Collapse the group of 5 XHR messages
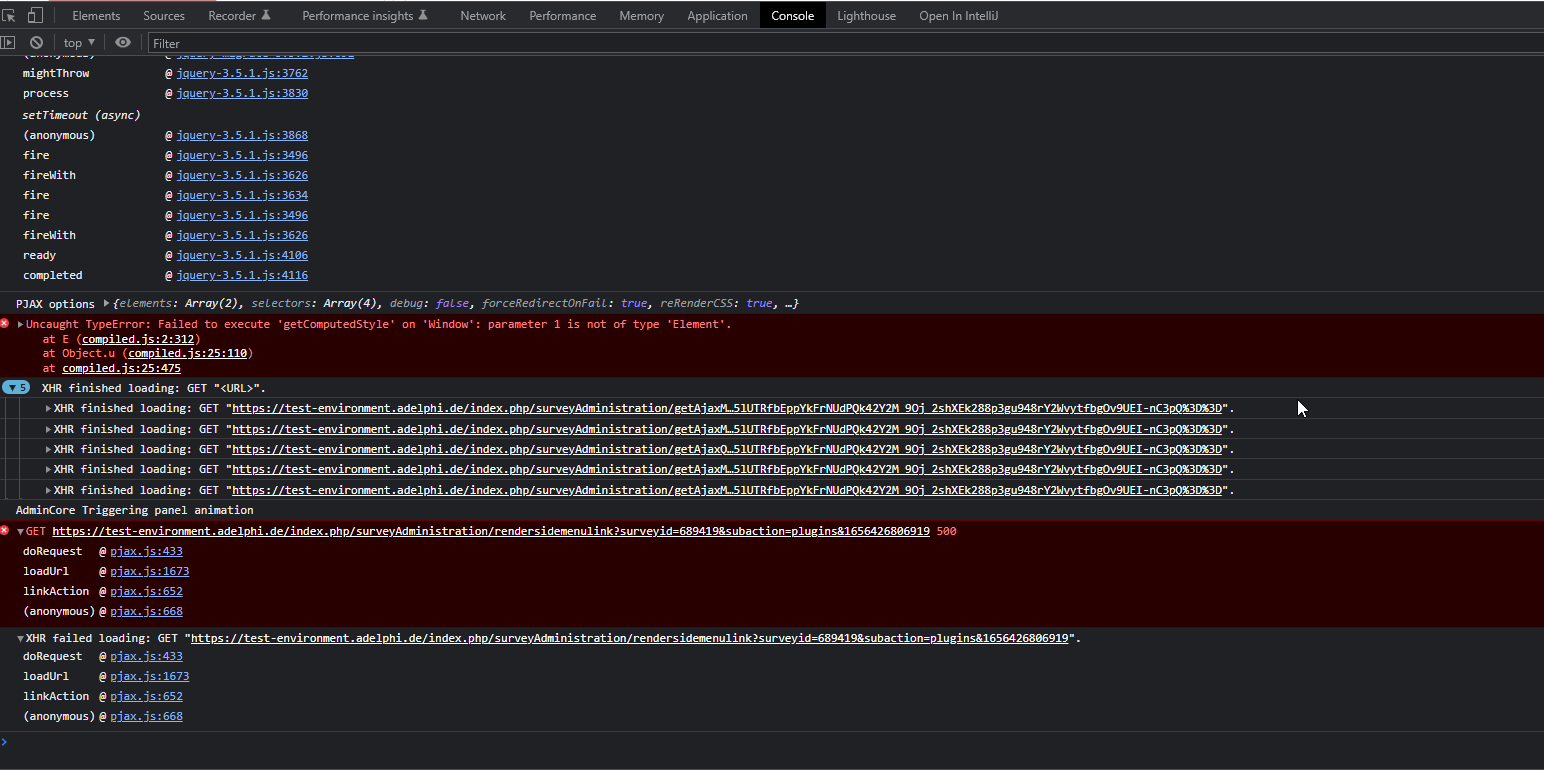The height and width of the screenshot is (770, 1544). pyautogui.click(x=17, y=388)
